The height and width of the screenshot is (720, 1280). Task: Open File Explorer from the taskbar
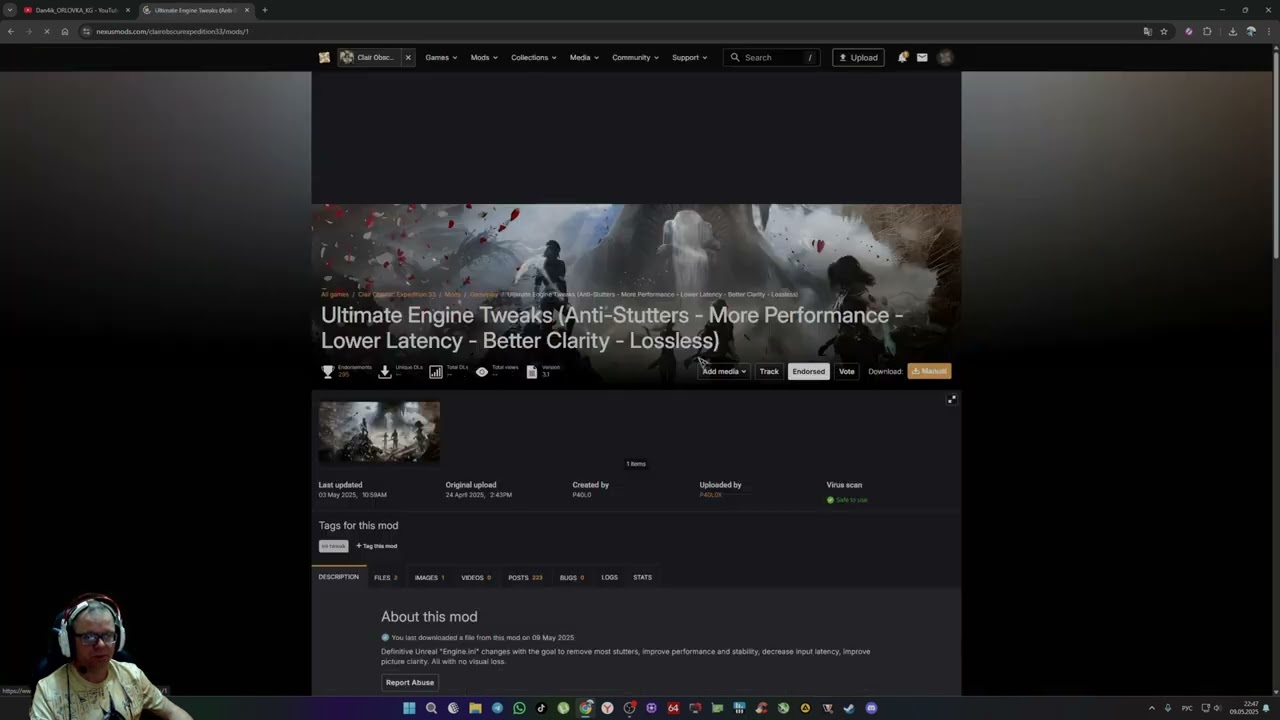click(x=475, y=708)
